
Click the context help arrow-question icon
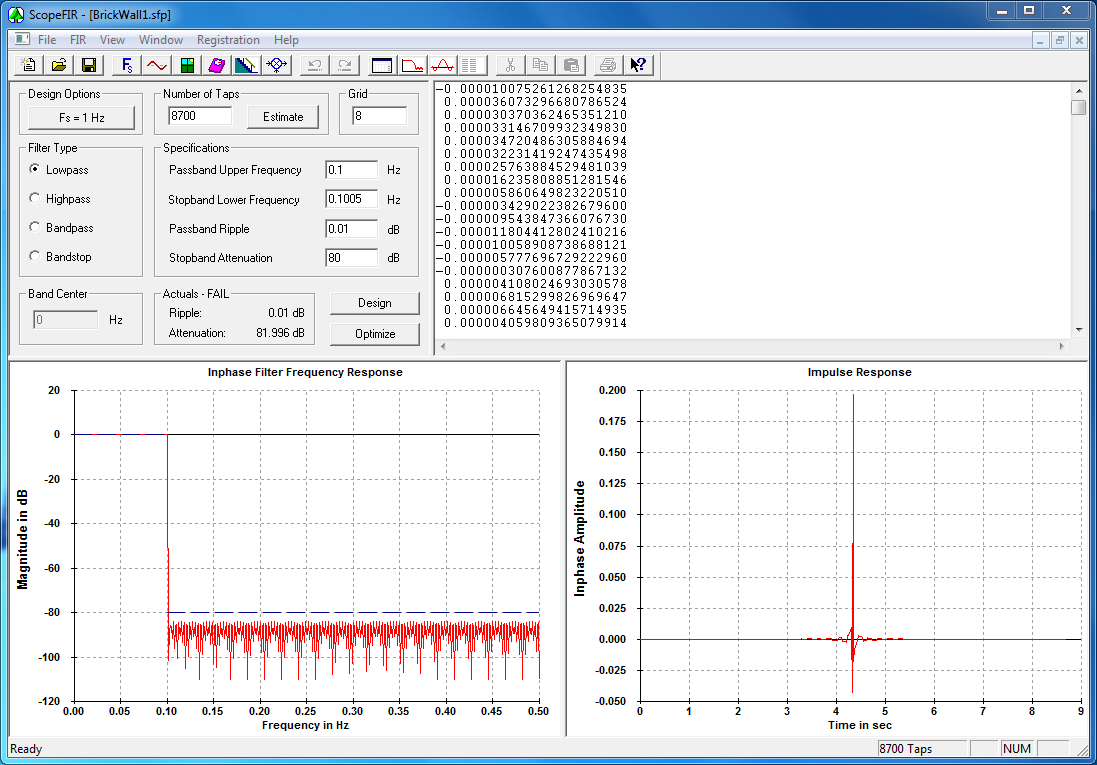click(x=638, y=65)
